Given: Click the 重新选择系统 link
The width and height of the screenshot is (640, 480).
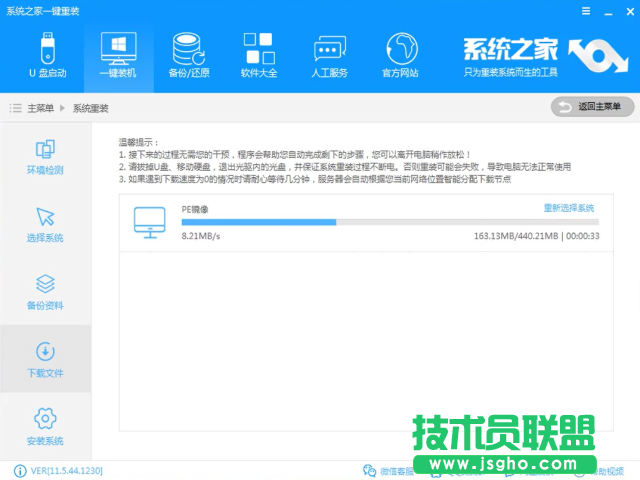Looking at the screenshot, I should point(569,208).
